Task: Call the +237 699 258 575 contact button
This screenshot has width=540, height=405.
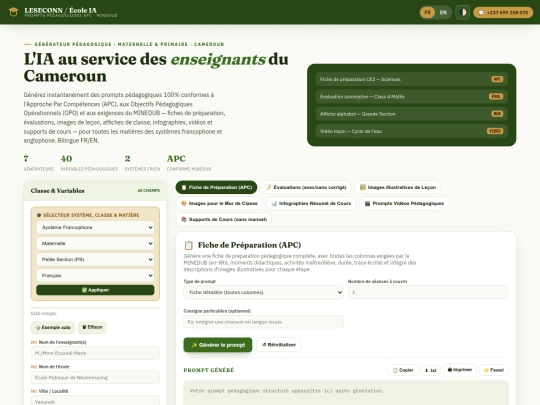Action: [x=503, y=13]
